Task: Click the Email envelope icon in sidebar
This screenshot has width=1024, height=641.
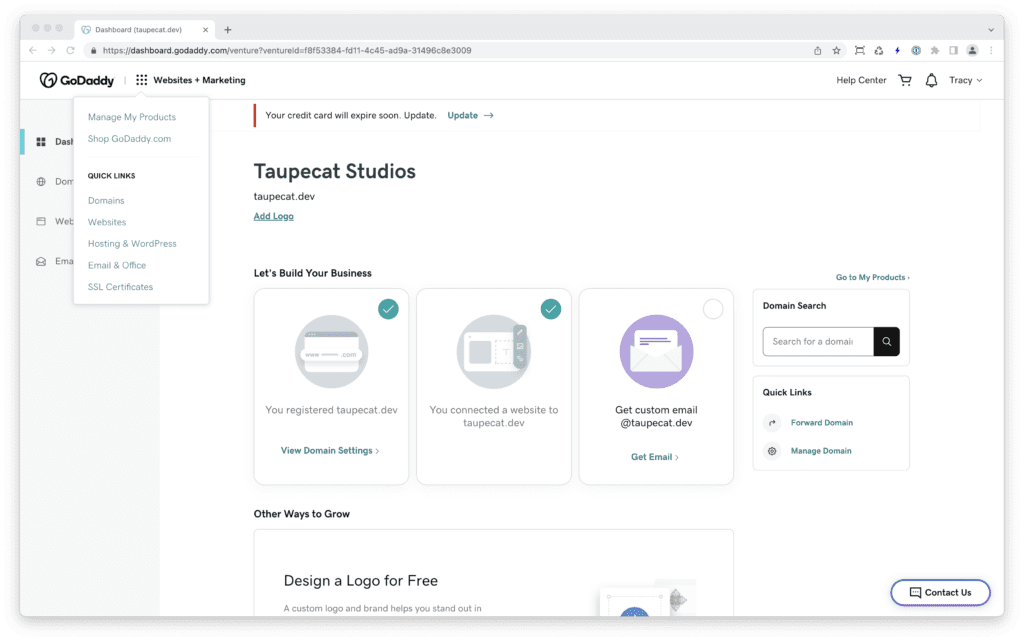Action: pos(41,261)
